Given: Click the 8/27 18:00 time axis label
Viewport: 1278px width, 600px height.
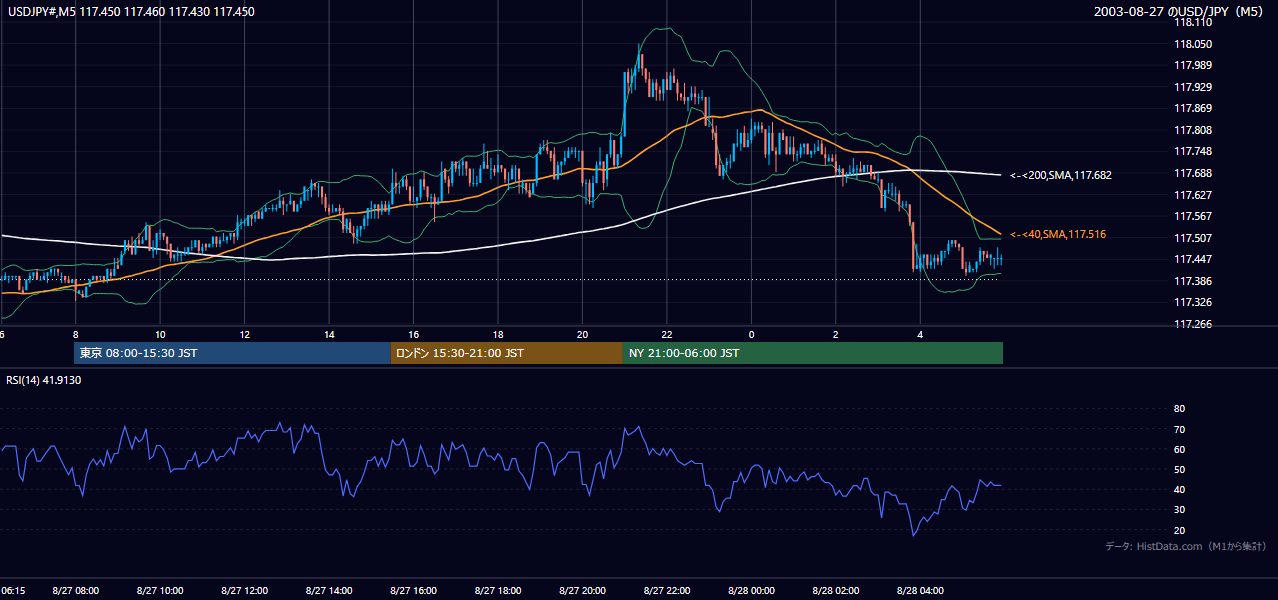Looking at the screenshot, I should (499, 590).
